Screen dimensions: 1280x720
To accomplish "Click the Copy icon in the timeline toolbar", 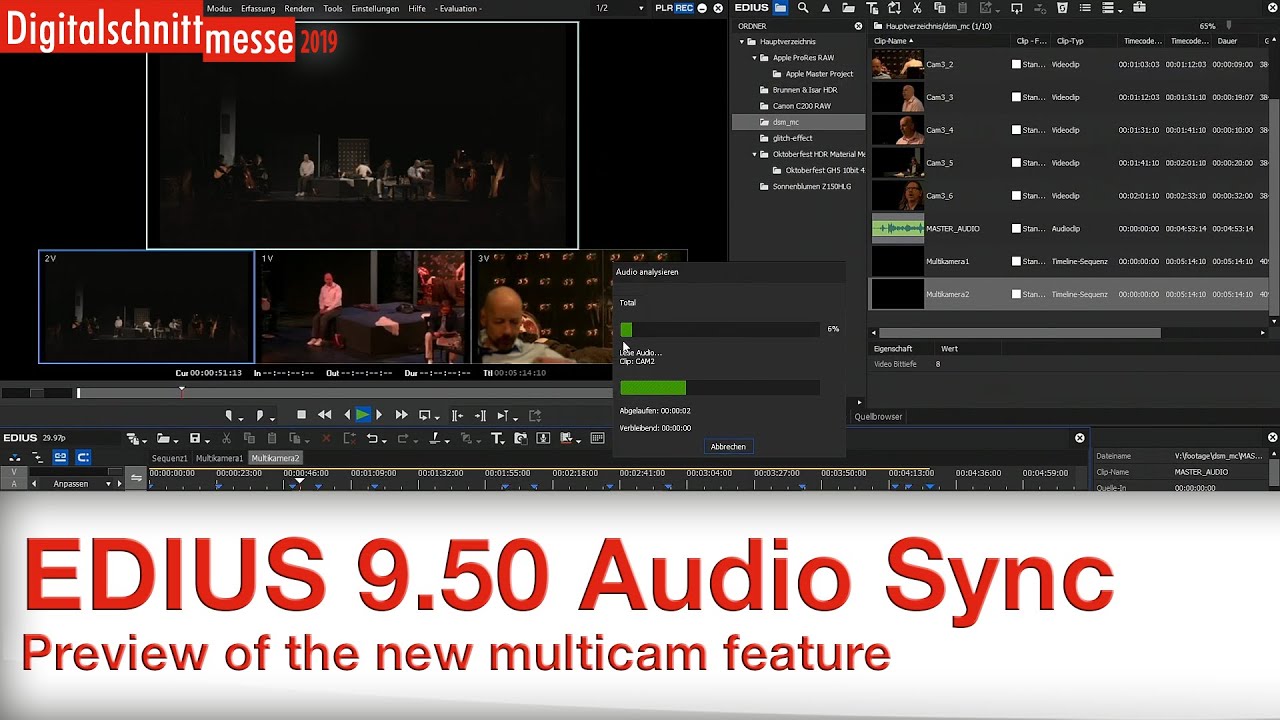I will (x=249, y=438).
